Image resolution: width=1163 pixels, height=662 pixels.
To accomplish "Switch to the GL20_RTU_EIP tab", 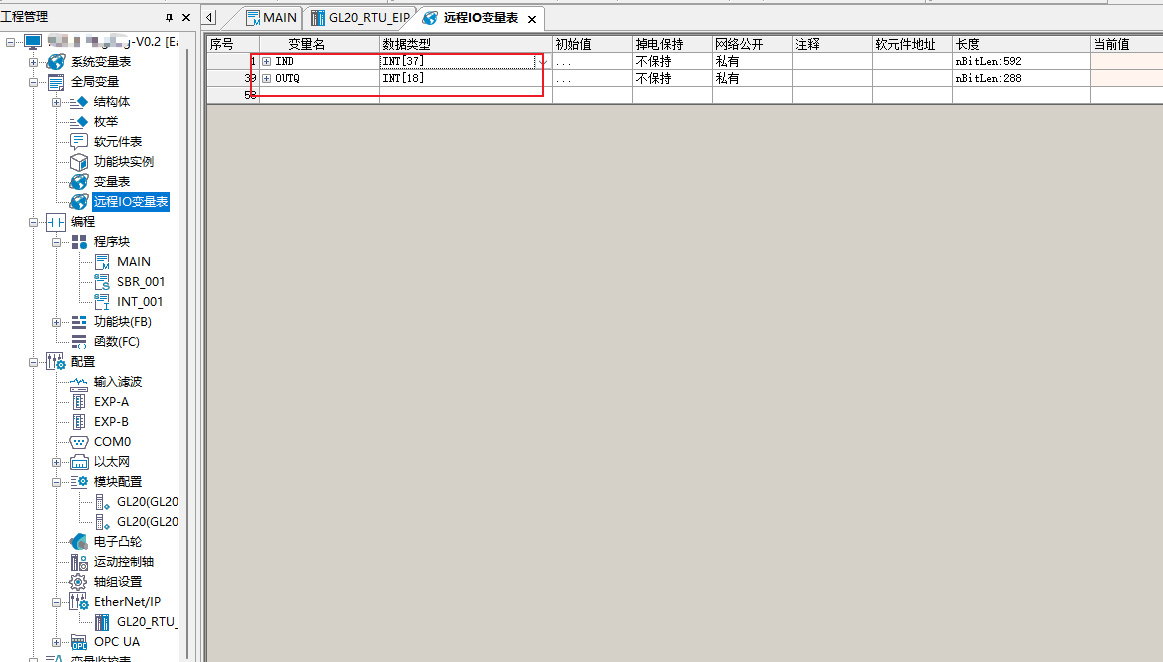I will [360, 18].
